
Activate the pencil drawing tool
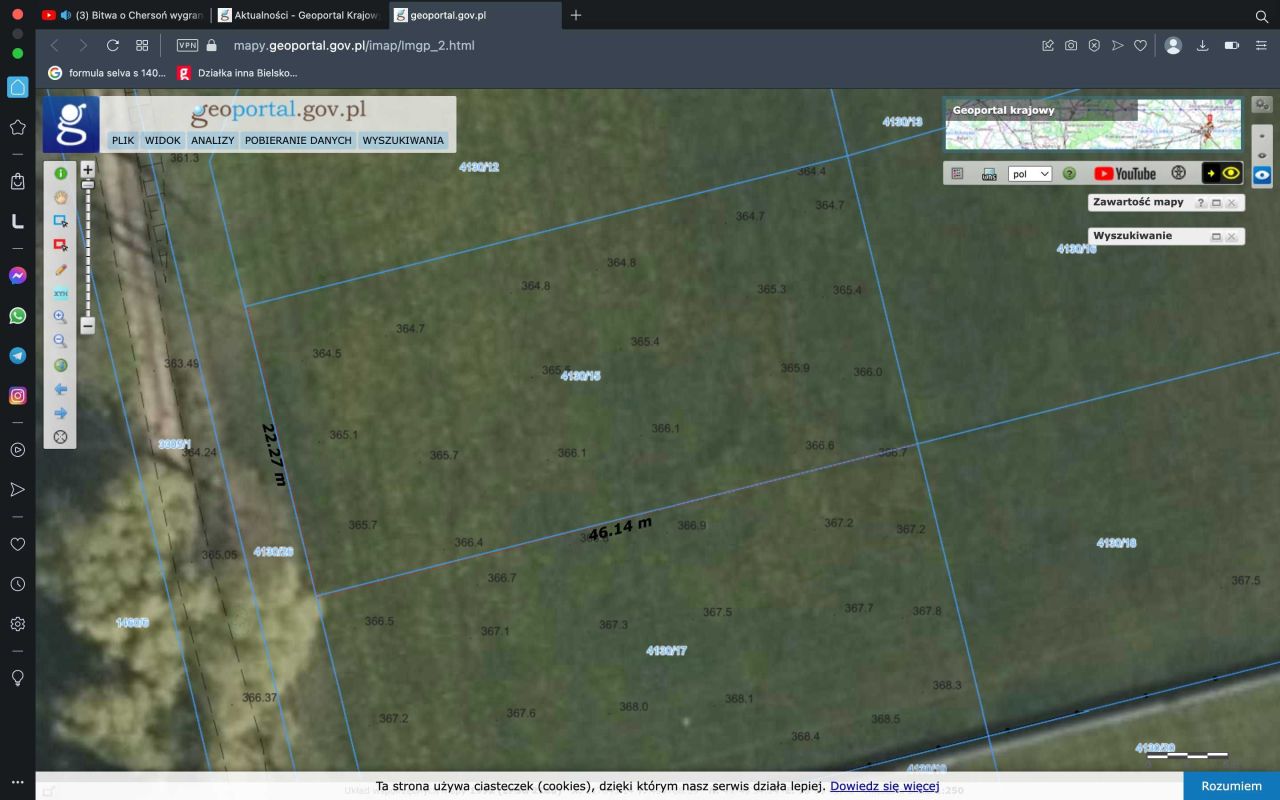tap(60, 269)
